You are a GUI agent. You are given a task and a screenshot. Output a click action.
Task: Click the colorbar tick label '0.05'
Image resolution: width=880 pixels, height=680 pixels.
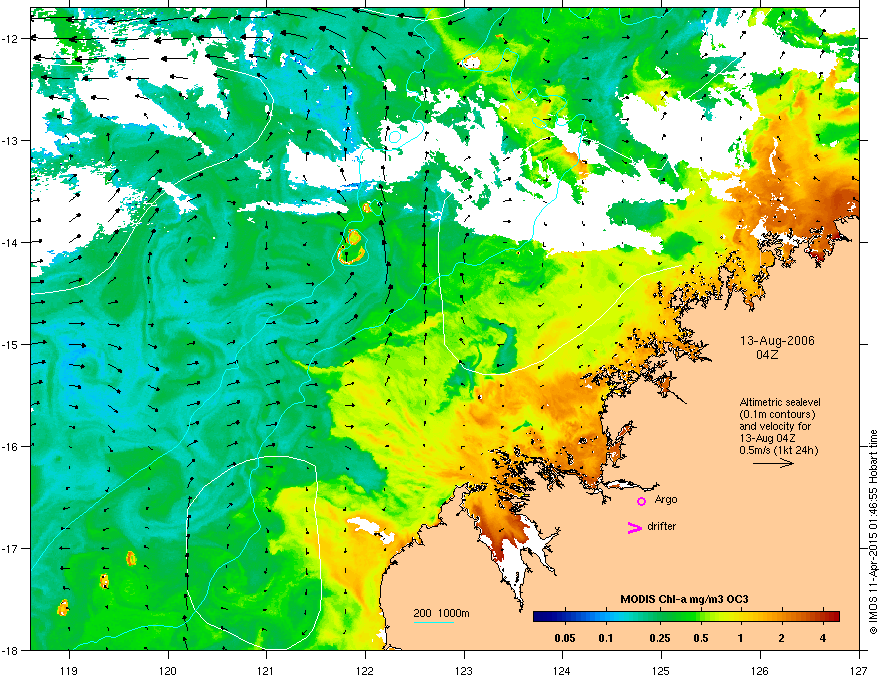(565, 638)
